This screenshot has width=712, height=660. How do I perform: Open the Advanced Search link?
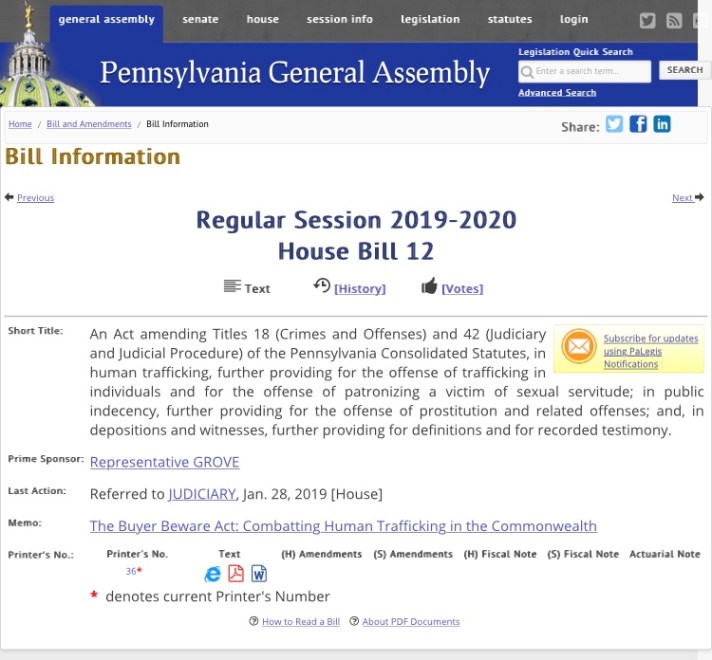point(557,93)
